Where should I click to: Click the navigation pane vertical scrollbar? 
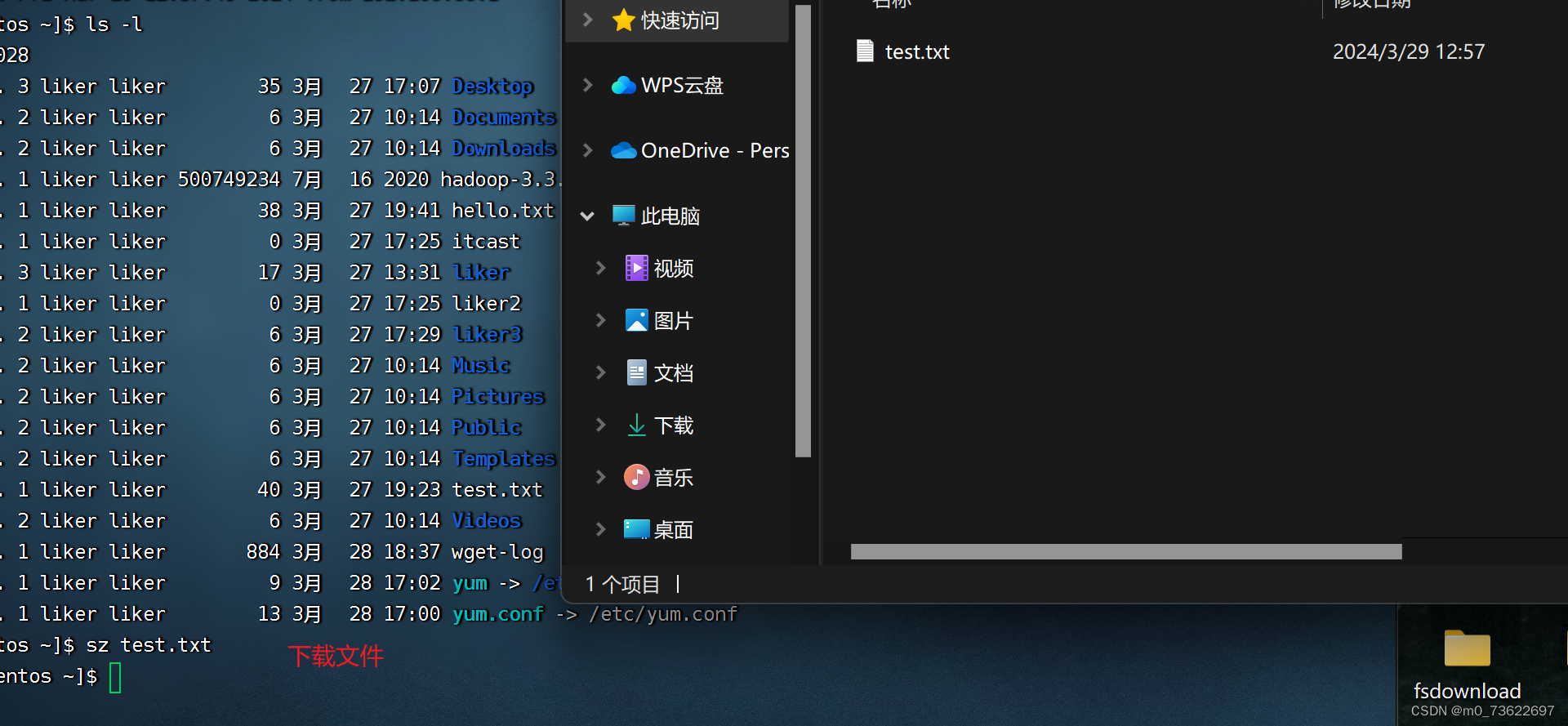[x=803, y=231]
